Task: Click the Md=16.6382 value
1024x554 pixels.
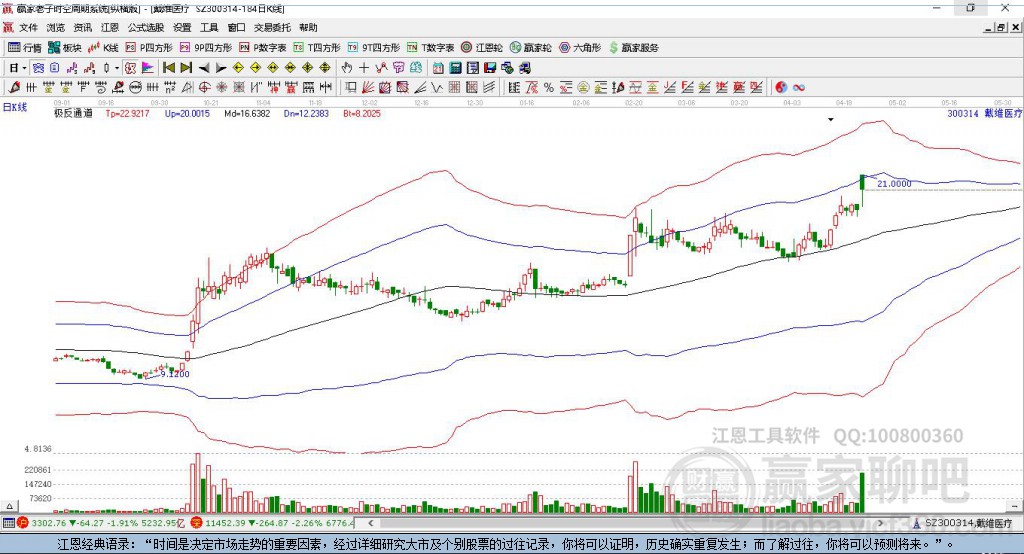Action: (247, 114)
